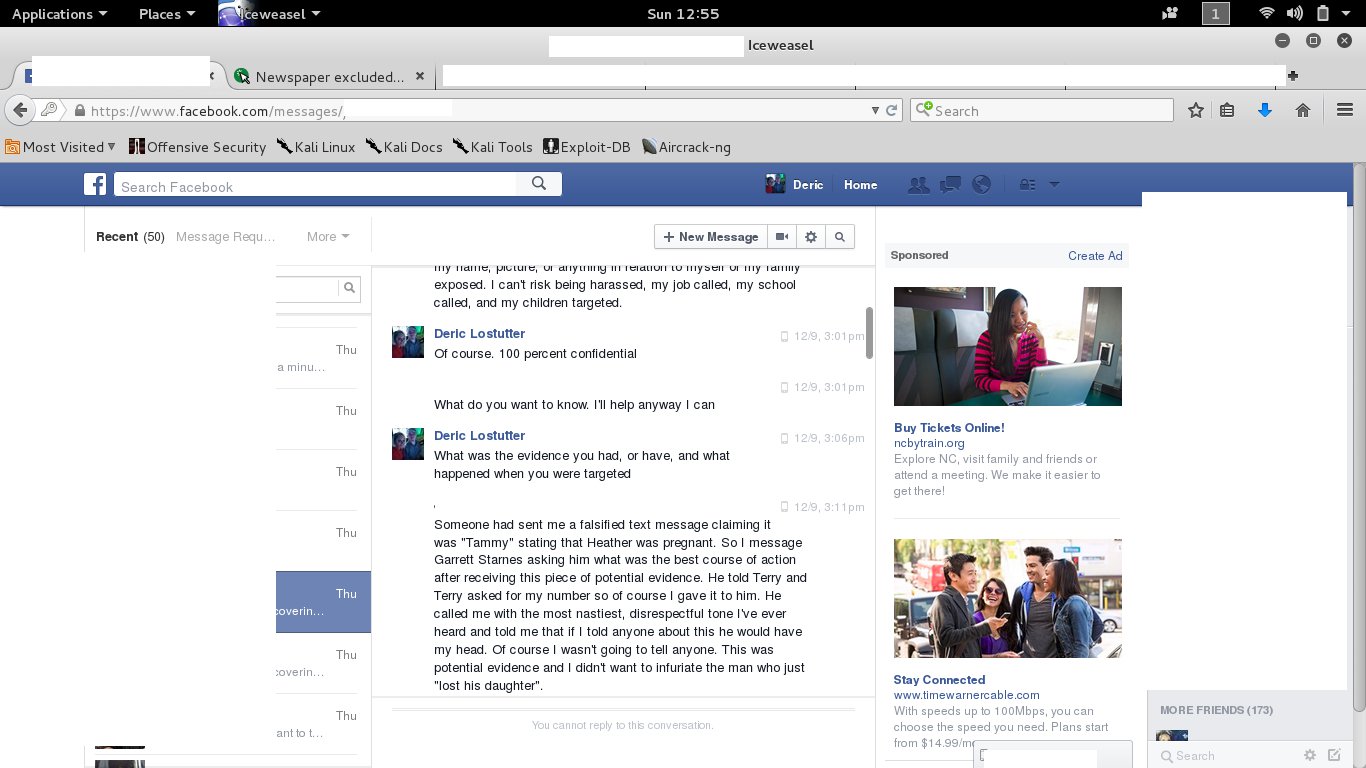Image resolution: width=1366 pixels, height=768 pixels.
Task: Start new chat message compose icon
Action: coord(1334,756)
